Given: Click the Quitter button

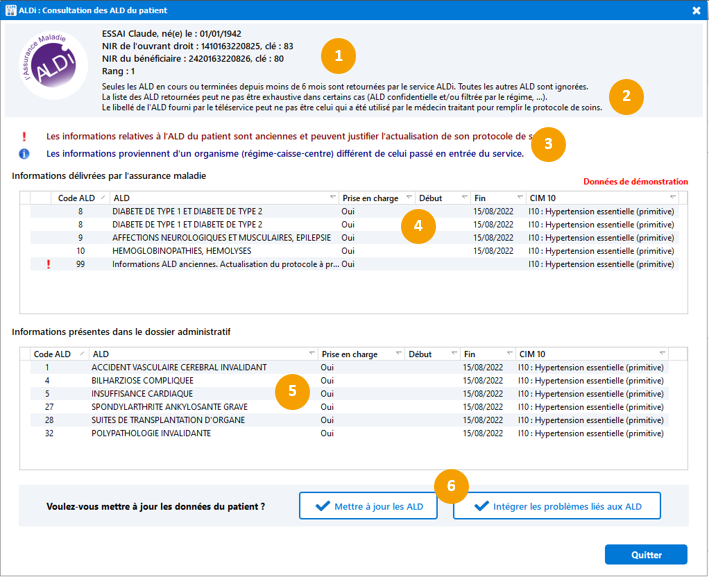Looking at the screenshot, I should coord(646,554).
